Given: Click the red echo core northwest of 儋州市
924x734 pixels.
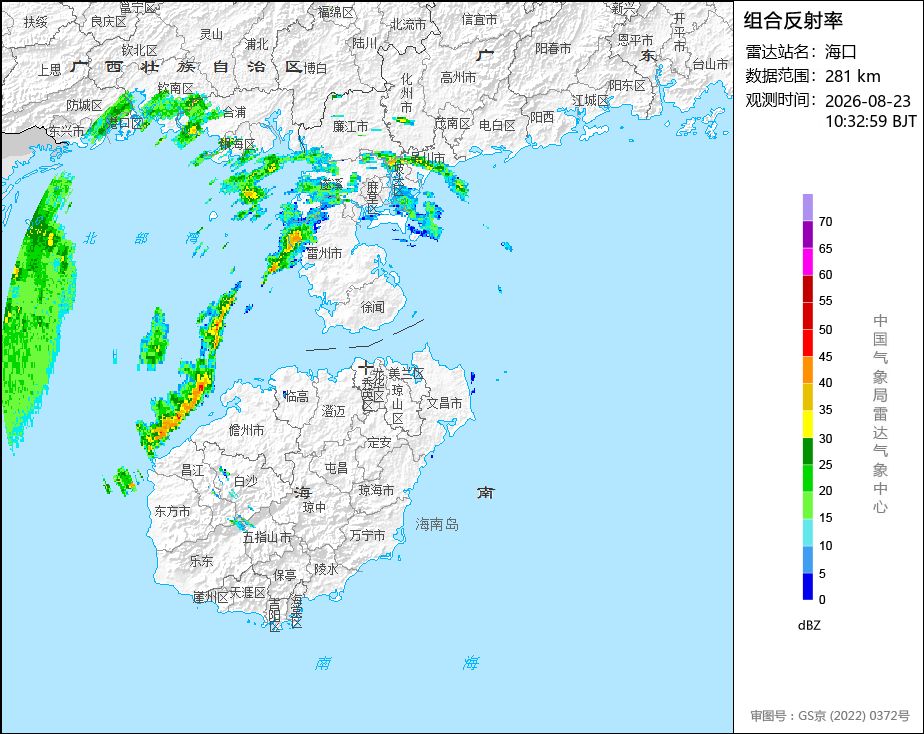Looking at the screenshot, I should [201, 387].
